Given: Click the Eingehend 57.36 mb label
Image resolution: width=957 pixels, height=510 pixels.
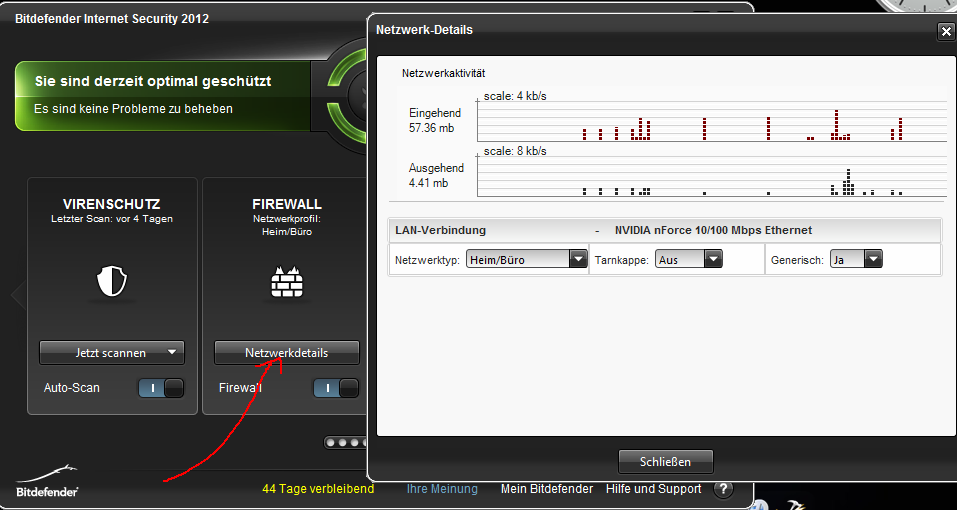Looking at the screenshot, I should [x=435, y=120].
